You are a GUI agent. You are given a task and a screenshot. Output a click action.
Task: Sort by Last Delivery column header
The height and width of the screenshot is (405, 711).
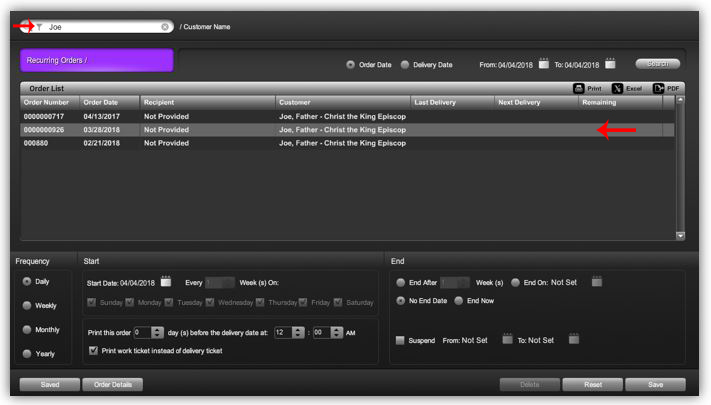(x=453, y=102)
